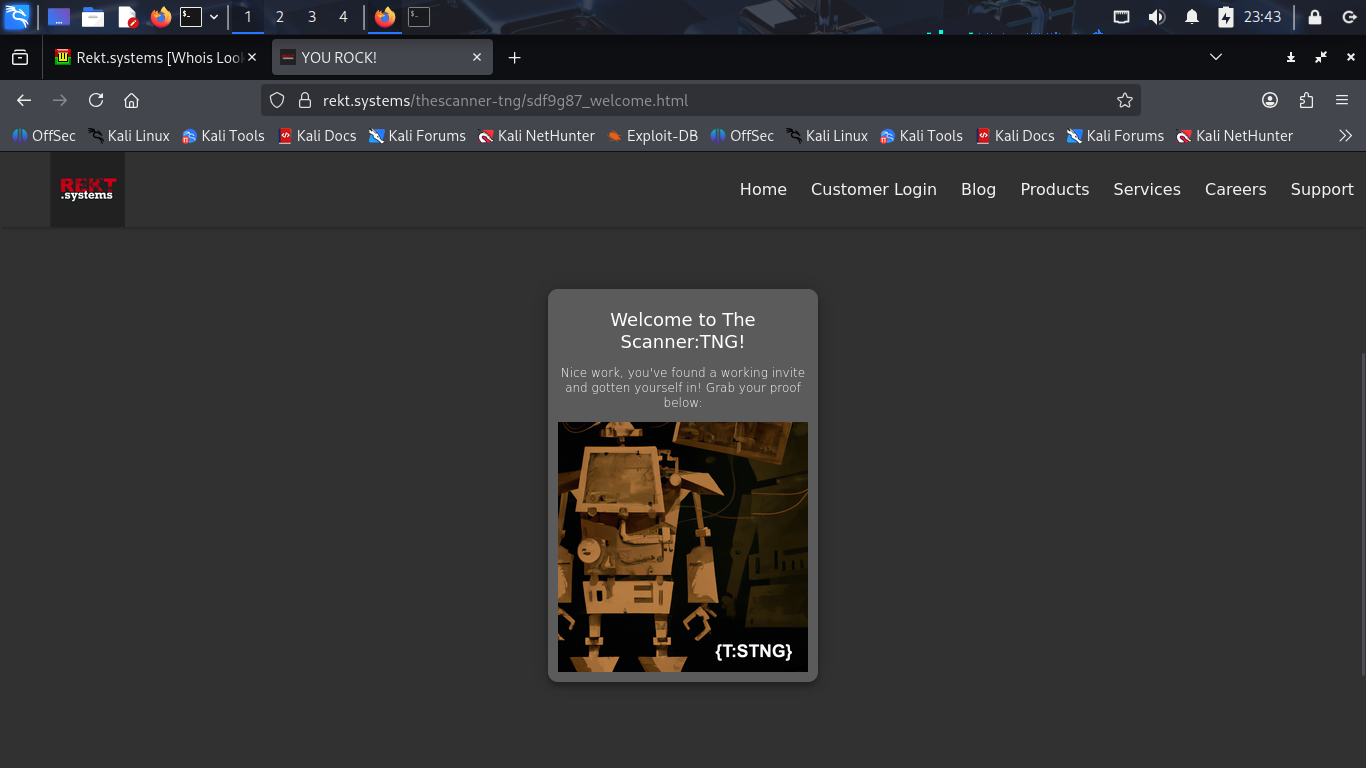Open Exploit-DB bookmark
The height and width of the screenshot is (768, 1366).
tap(652, 136)
